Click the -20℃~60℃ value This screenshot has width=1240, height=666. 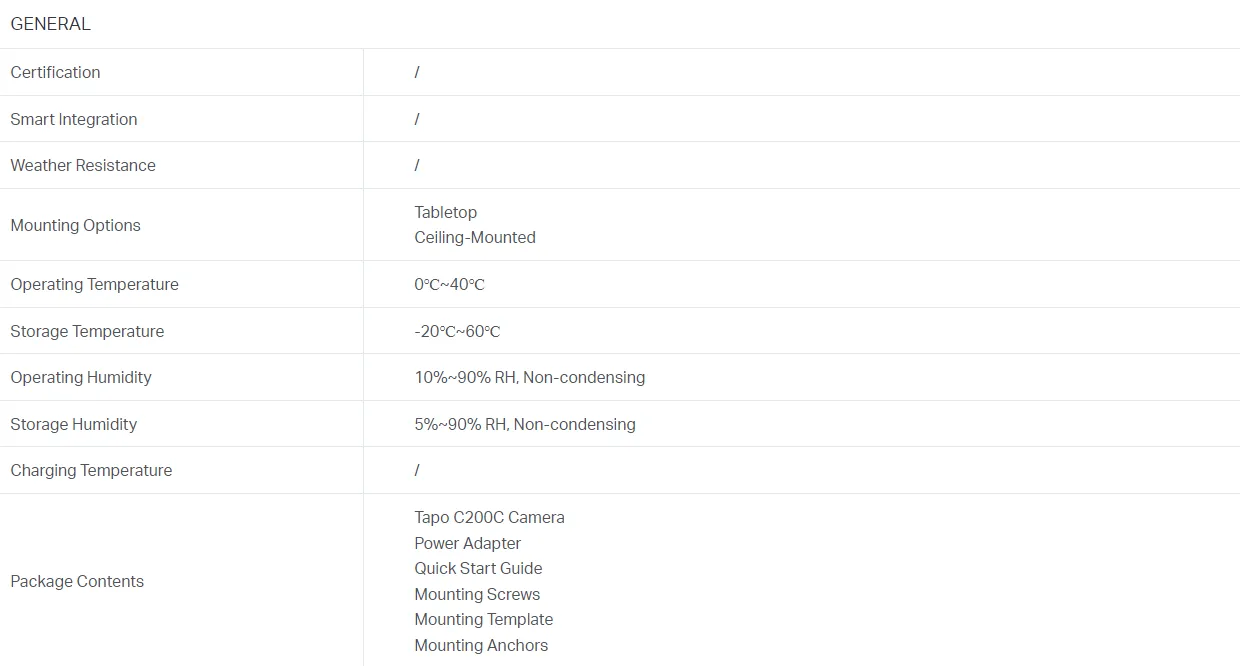click(x=457, y=331)
